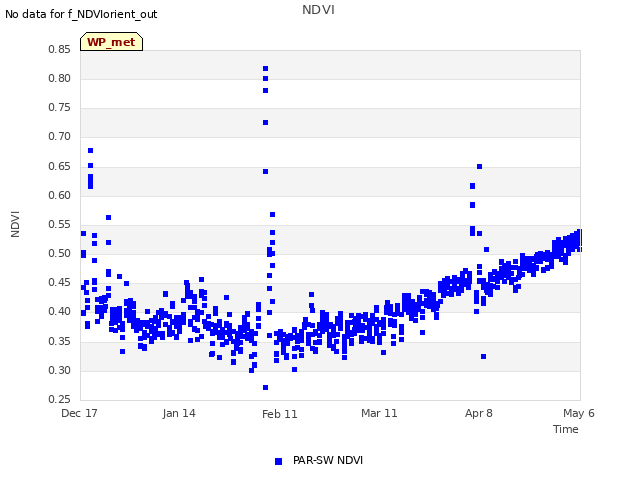Click the 0.30 y-axis tick label
The width and height of the screenshot is (640, 480).
60,370
